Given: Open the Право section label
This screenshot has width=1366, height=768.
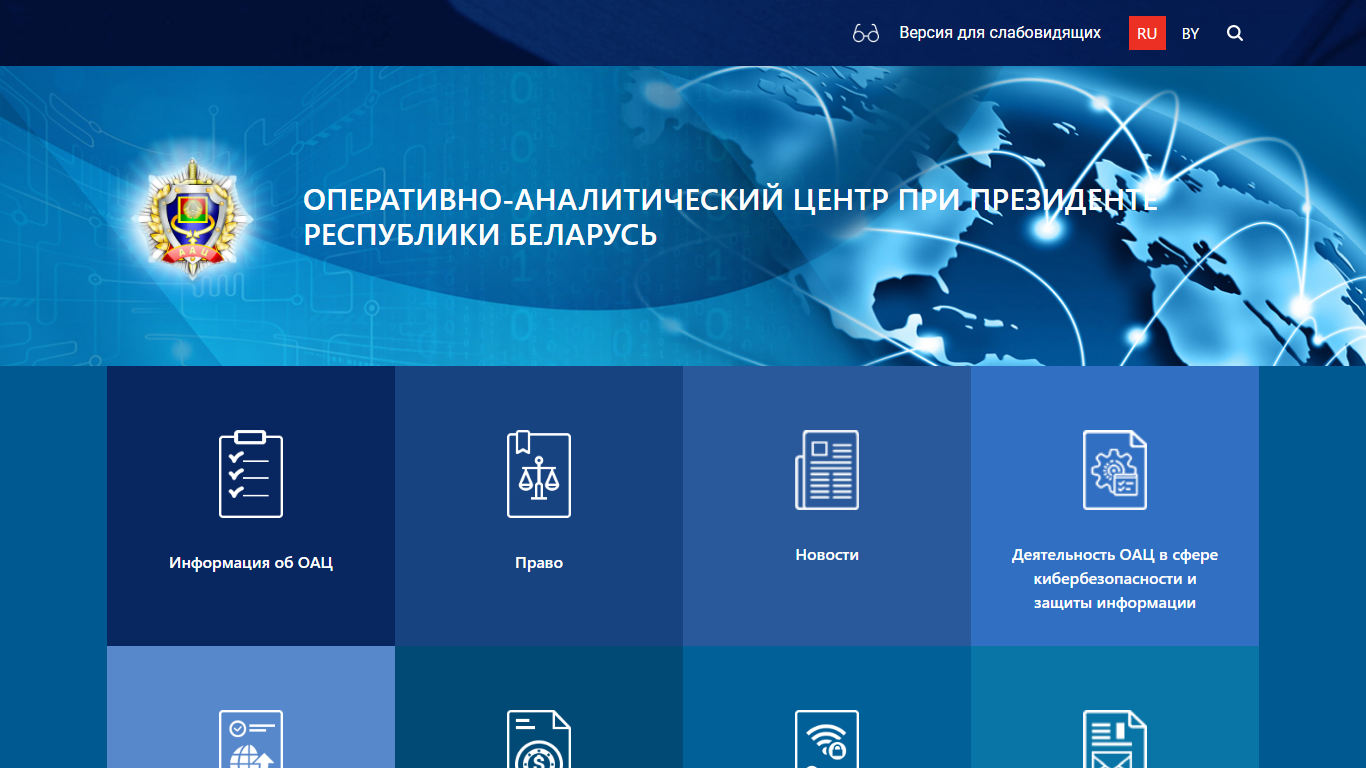Looking at the screenshot, I should point(539,563).
